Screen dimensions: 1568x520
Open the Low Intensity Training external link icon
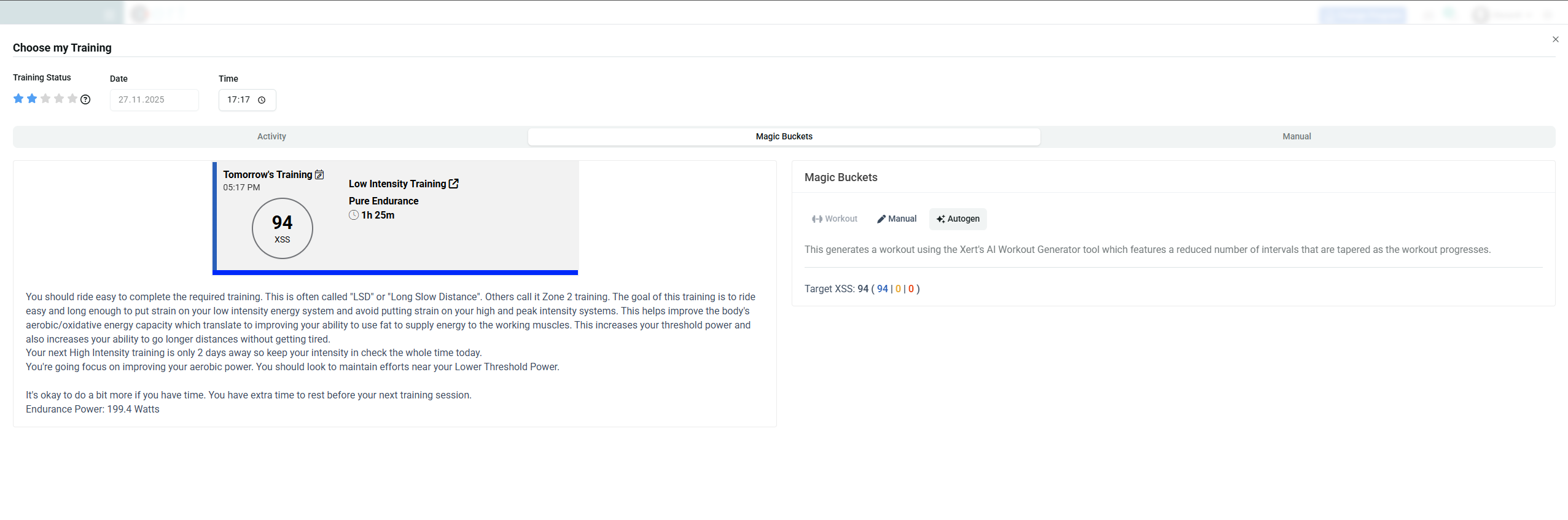tap(454, 184)
